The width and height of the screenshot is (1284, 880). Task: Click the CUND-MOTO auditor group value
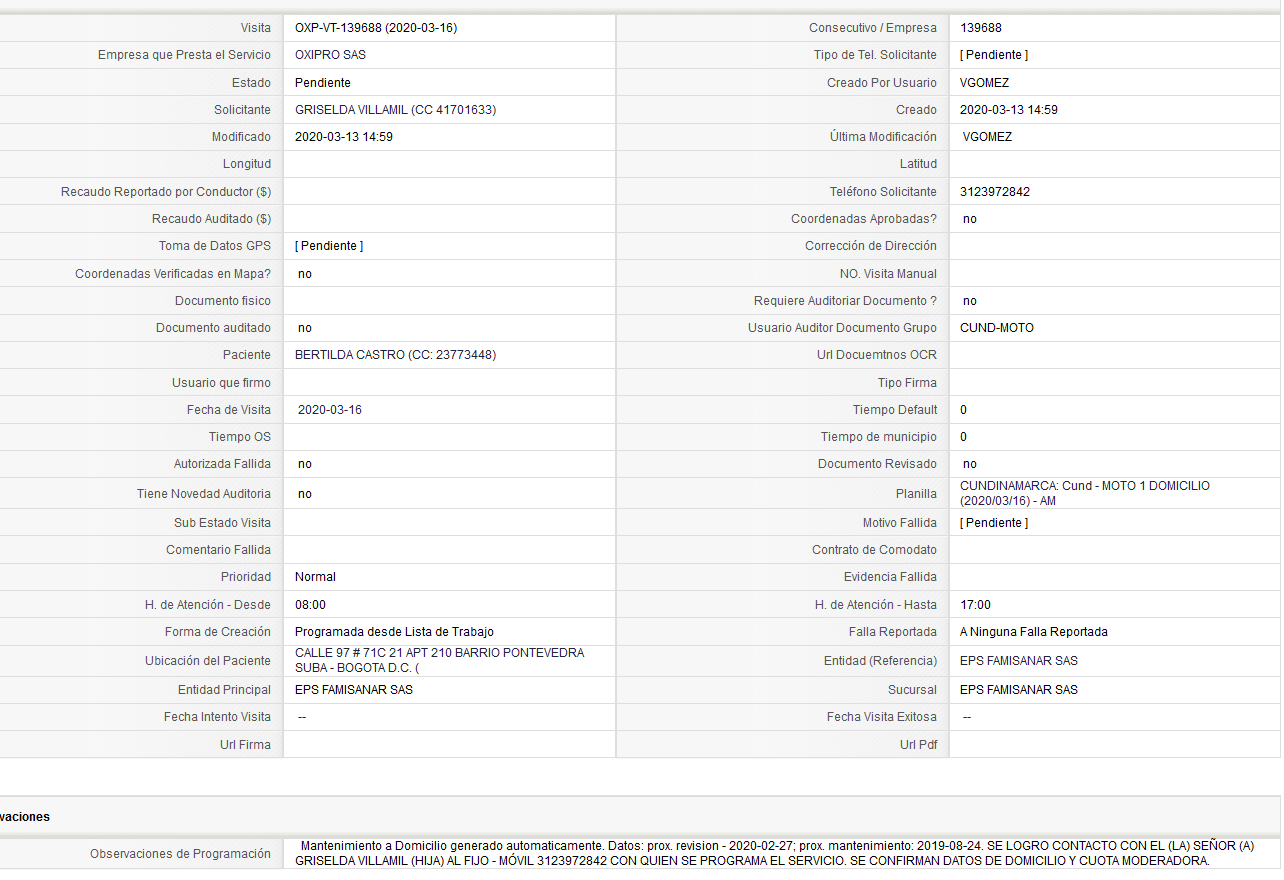tap(997, 328)
